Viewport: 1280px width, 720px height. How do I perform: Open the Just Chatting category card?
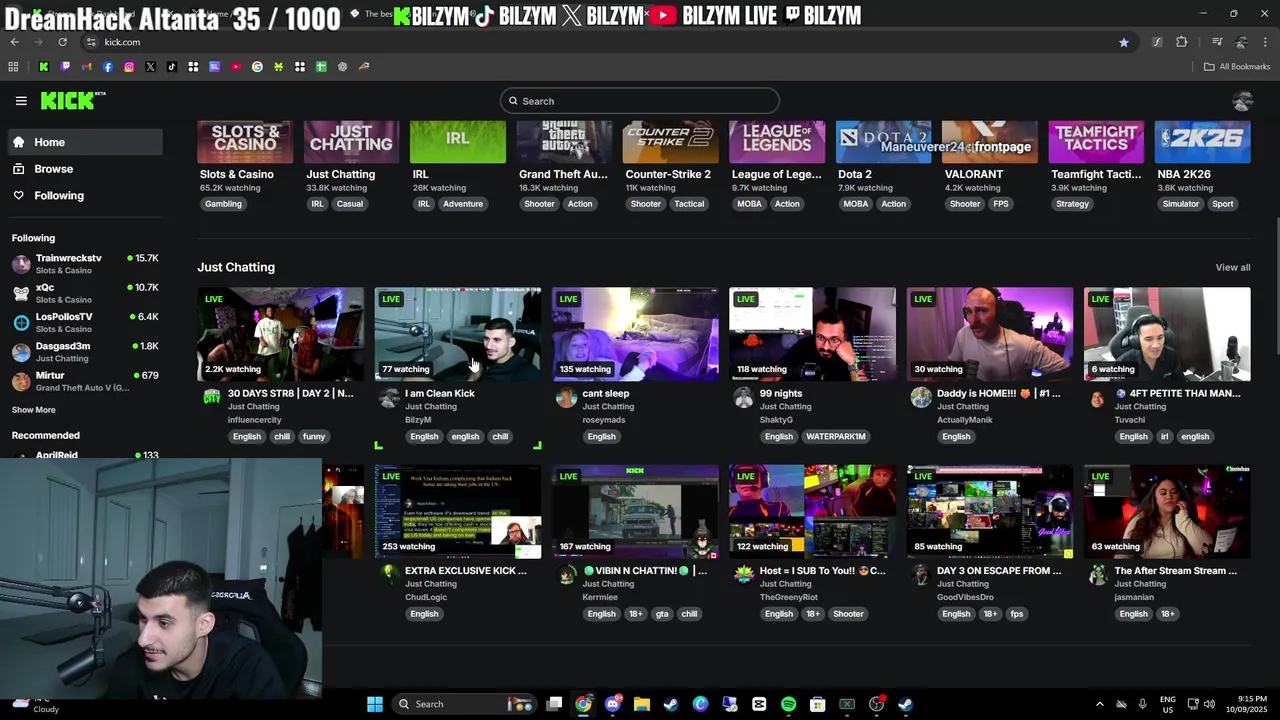(x=351, y=142)
